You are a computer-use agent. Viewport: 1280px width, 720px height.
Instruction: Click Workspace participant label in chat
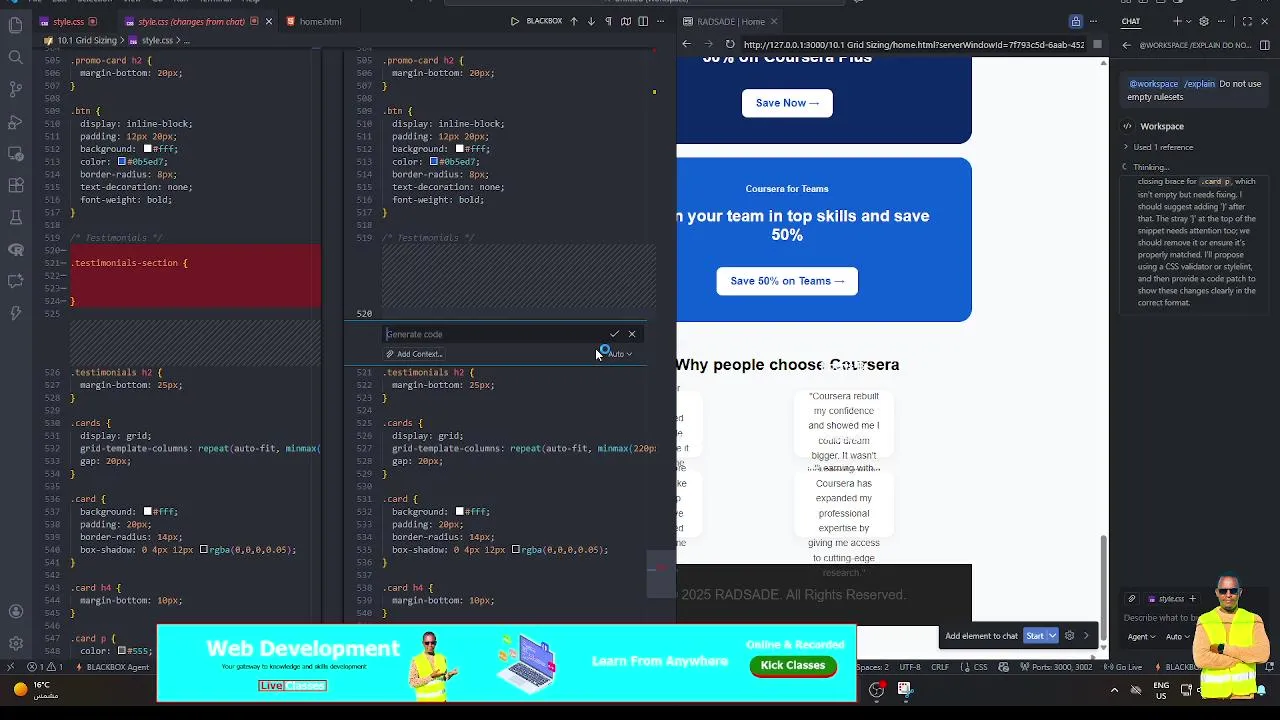[x=1161, y=126]
